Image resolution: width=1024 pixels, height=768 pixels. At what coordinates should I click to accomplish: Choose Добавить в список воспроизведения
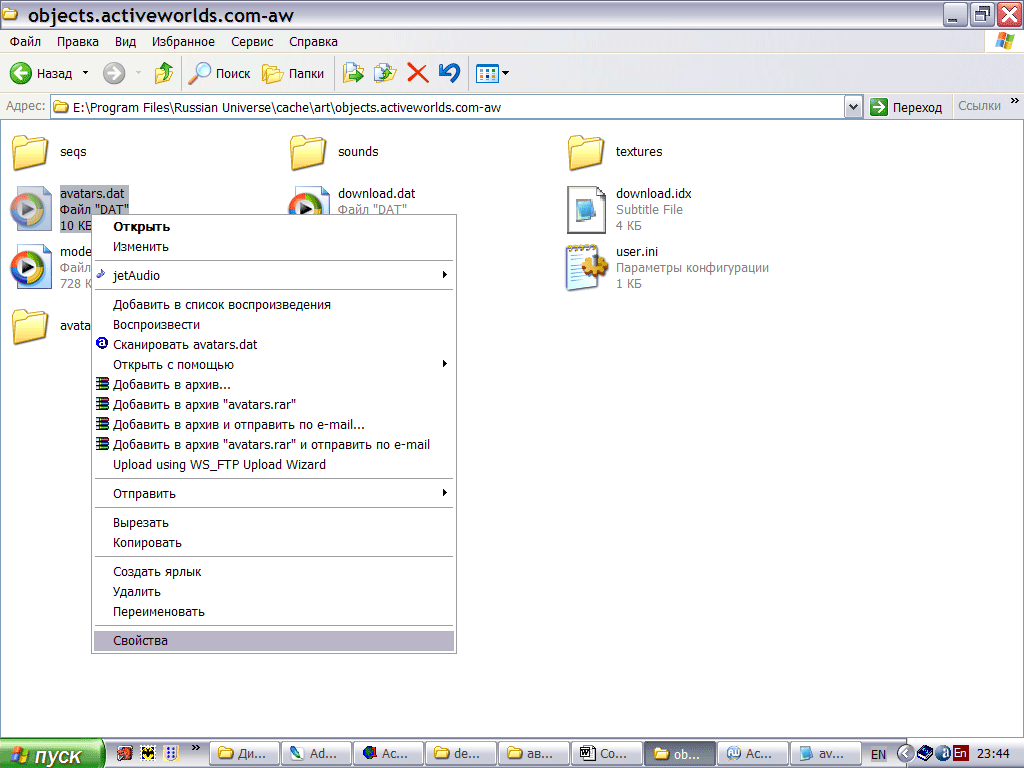(274, 304)
